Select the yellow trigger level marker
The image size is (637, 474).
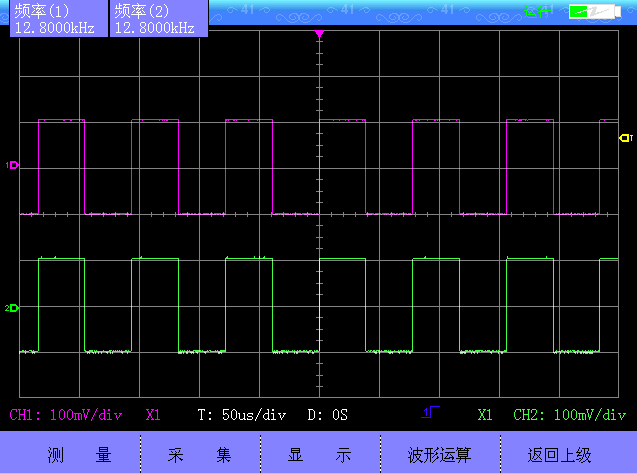626,138
